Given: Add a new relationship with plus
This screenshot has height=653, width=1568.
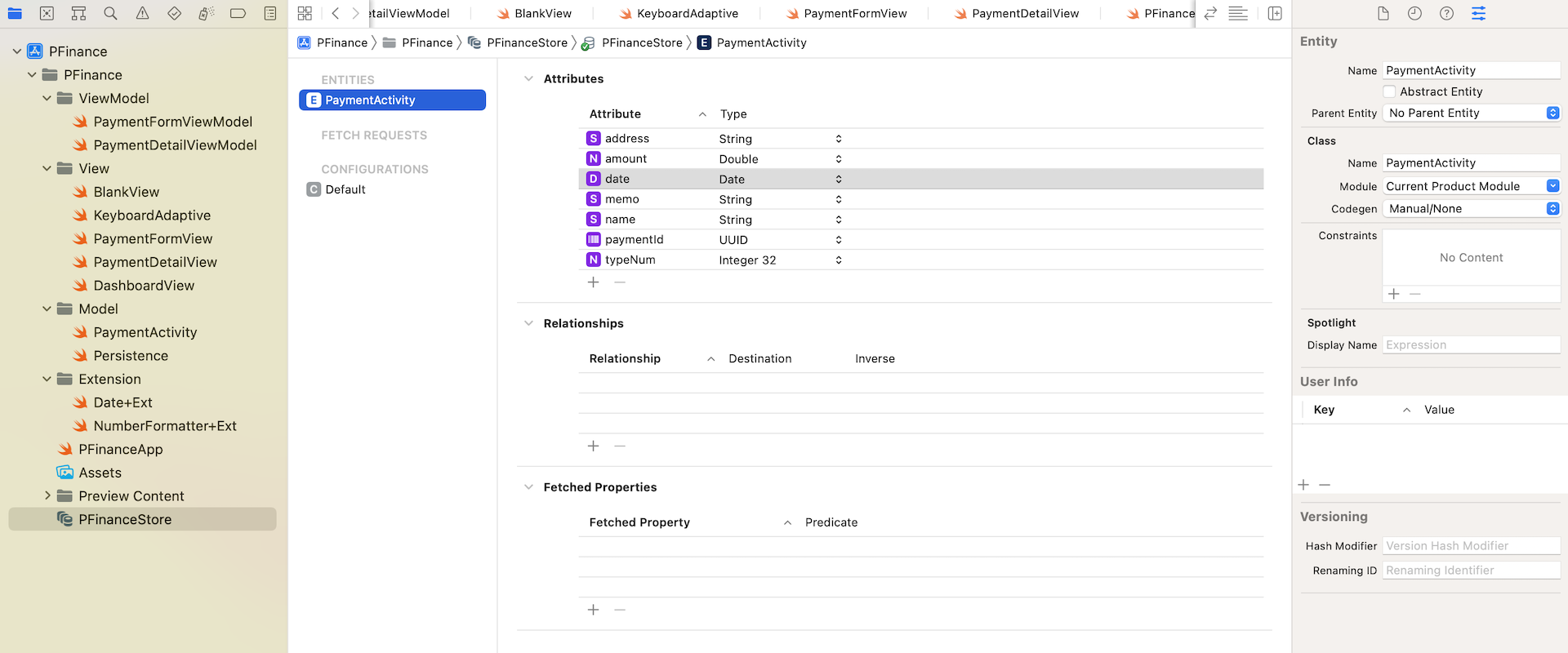Looking at the screenshot, I should (594, 446).
